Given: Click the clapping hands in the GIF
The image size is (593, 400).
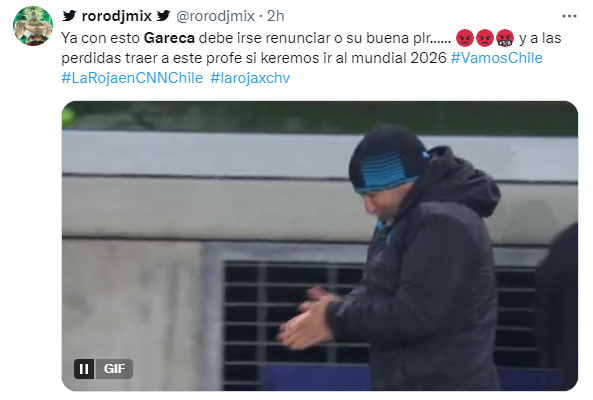Looking at the screenshot, I should click(306, 319).
